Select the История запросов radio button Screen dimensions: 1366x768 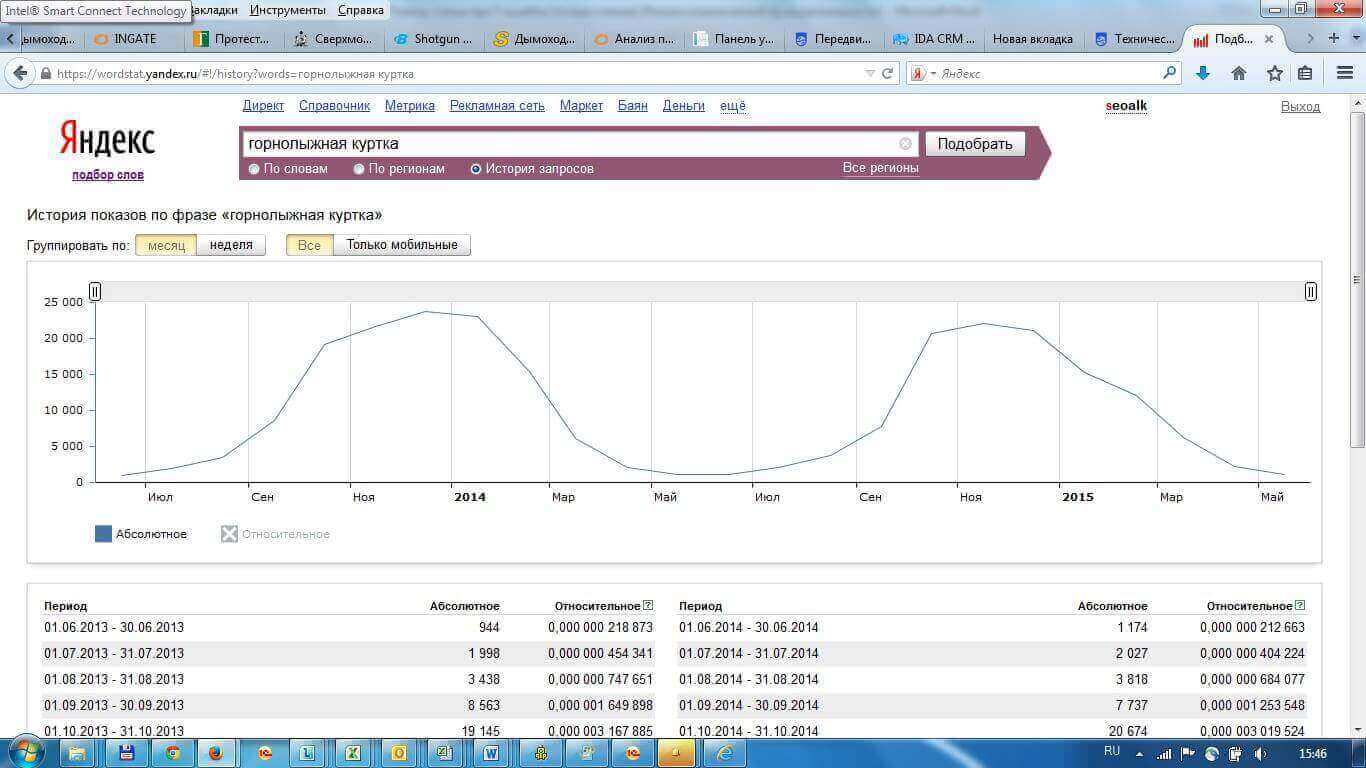pyautogui.click(x=476, y=169)
